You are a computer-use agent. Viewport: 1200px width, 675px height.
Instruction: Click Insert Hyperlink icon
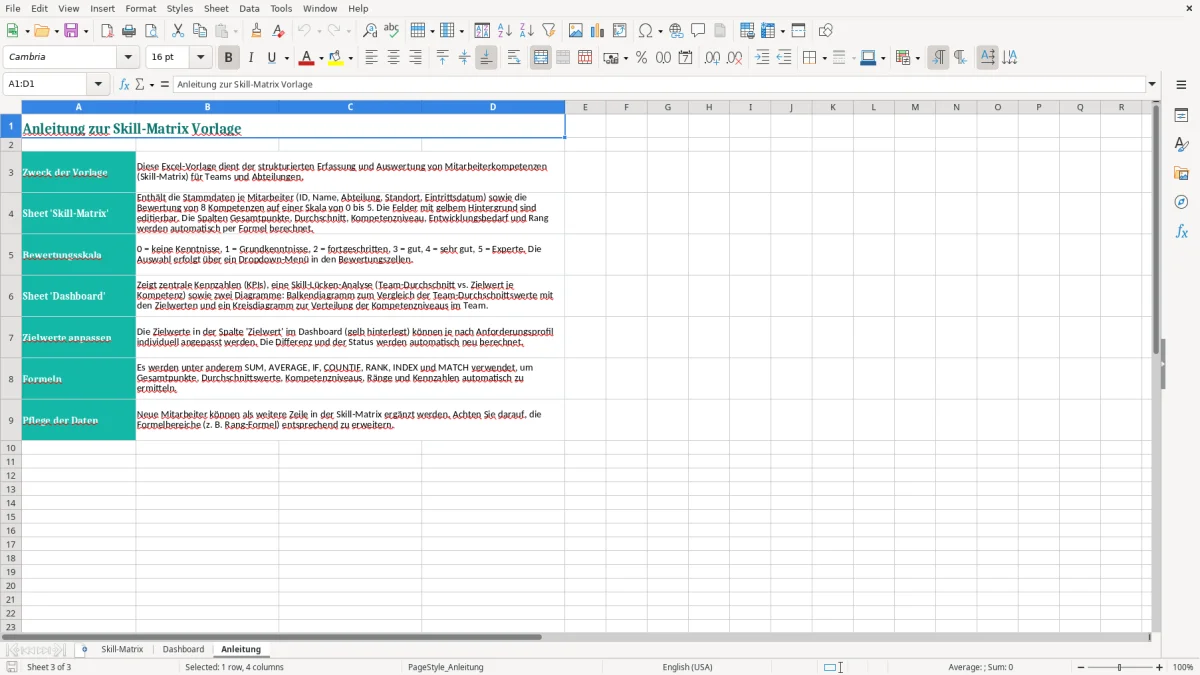(x=676, y=31)
